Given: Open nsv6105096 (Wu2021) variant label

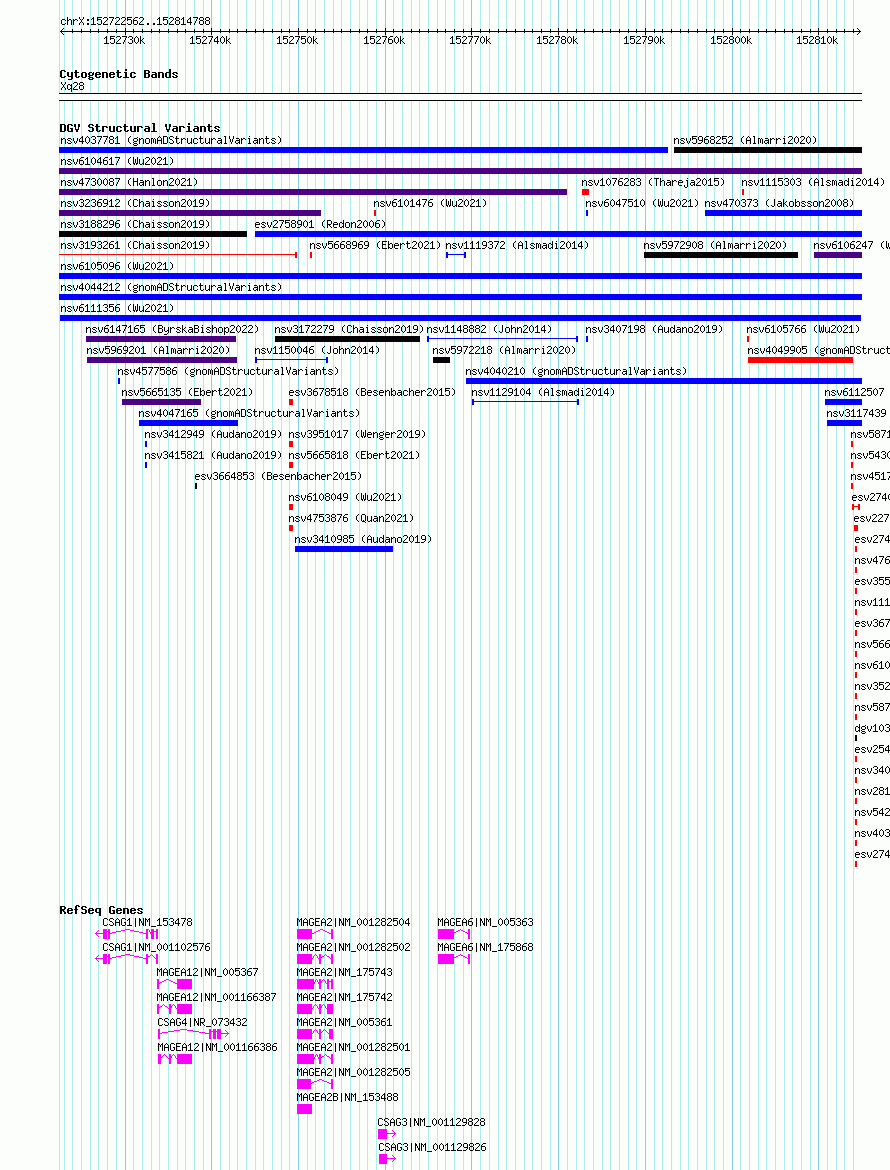Looking at the screenshot, I should pos(116,266).
